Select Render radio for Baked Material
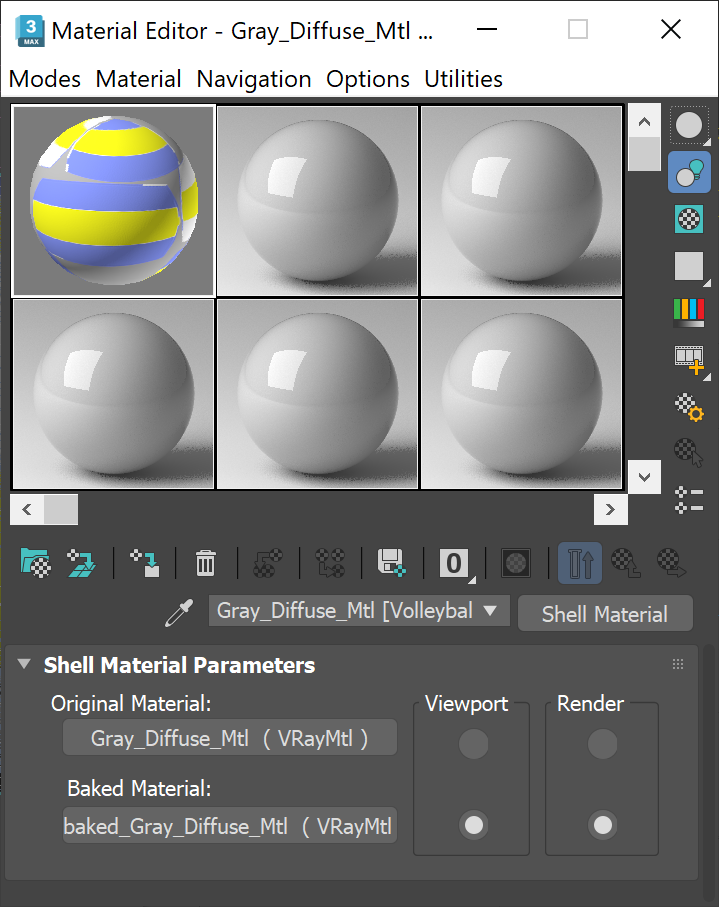 [603, 825]
